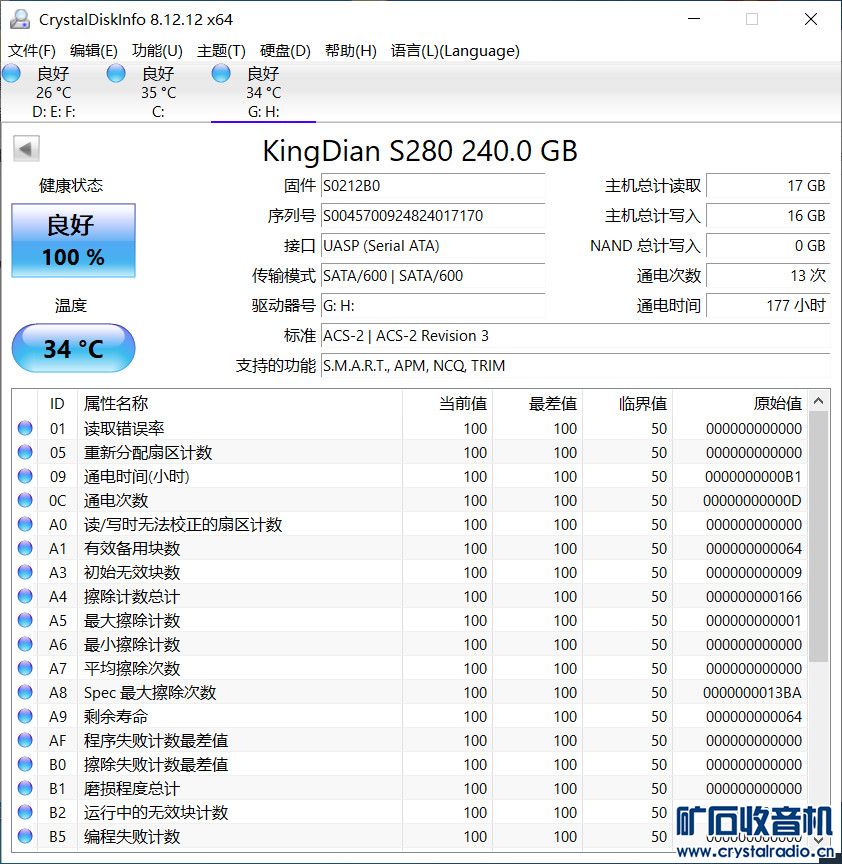This screenshot has width=842, height=864.
Task: Click the 传输模式 field SATA/600 | SATA/600
Action: 433,276
